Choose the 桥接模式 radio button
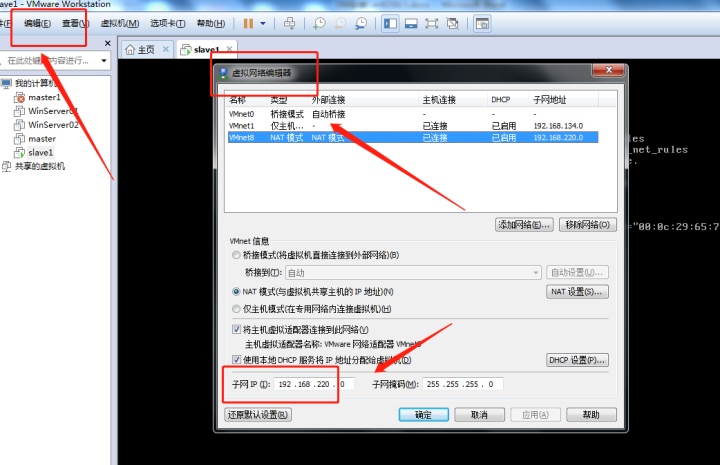Screen dimensions: 720x465 [x=236, y=255]
